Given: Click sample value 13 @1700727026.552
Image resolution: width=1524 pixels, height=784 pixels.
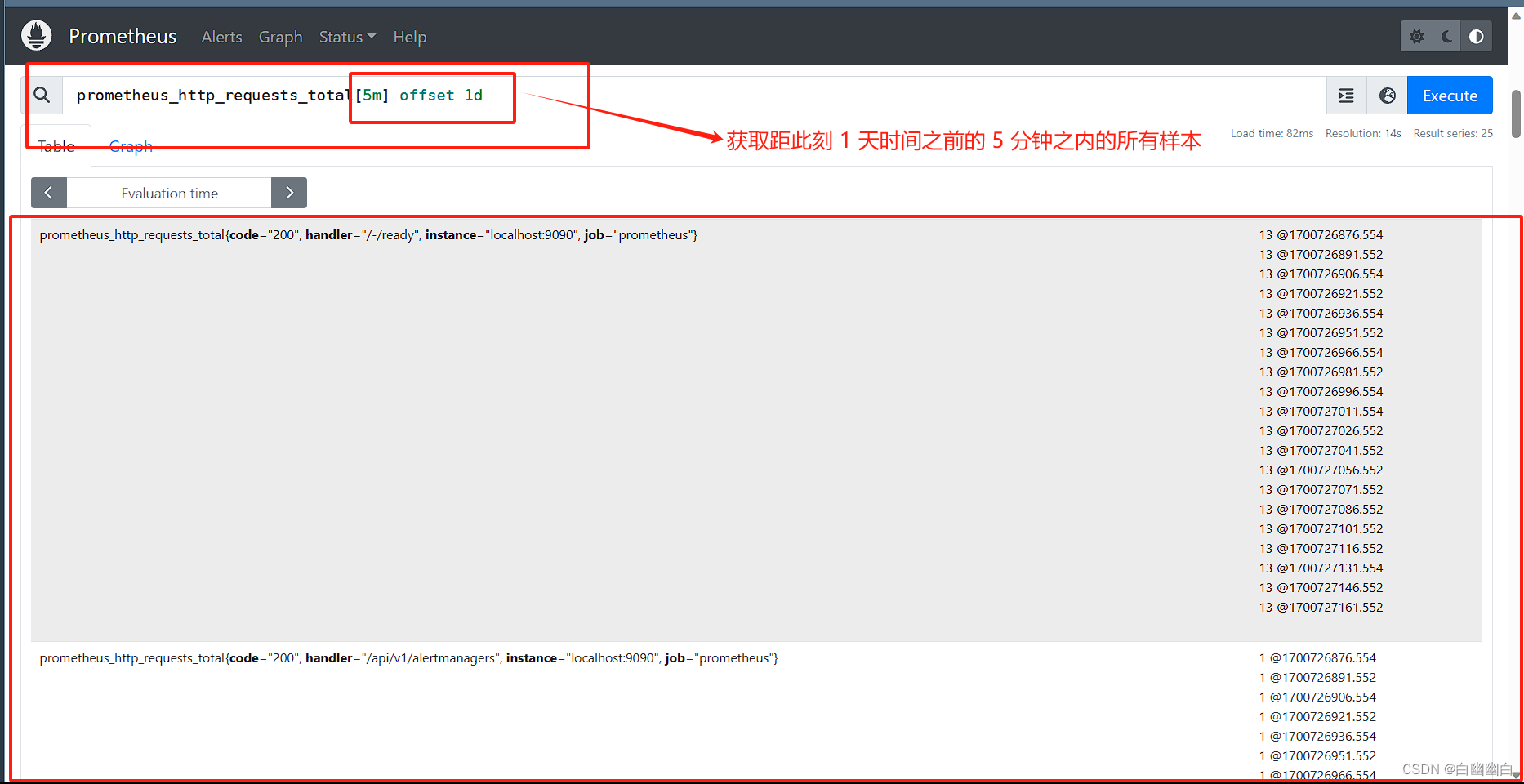Looking at the screenshot, I should 1321,431.
